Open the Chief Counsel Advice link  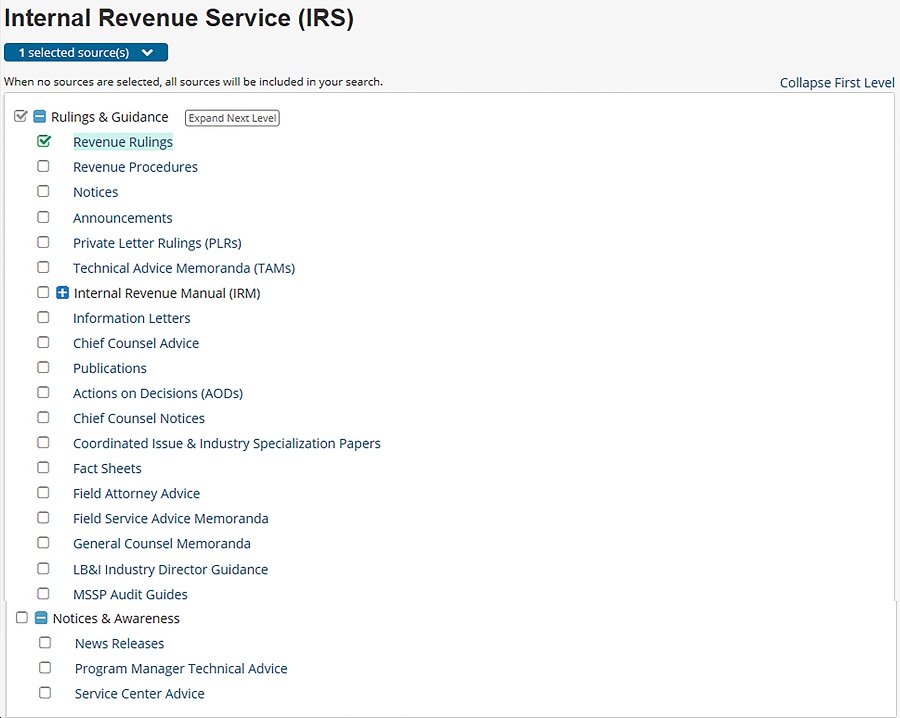(136, 343)
